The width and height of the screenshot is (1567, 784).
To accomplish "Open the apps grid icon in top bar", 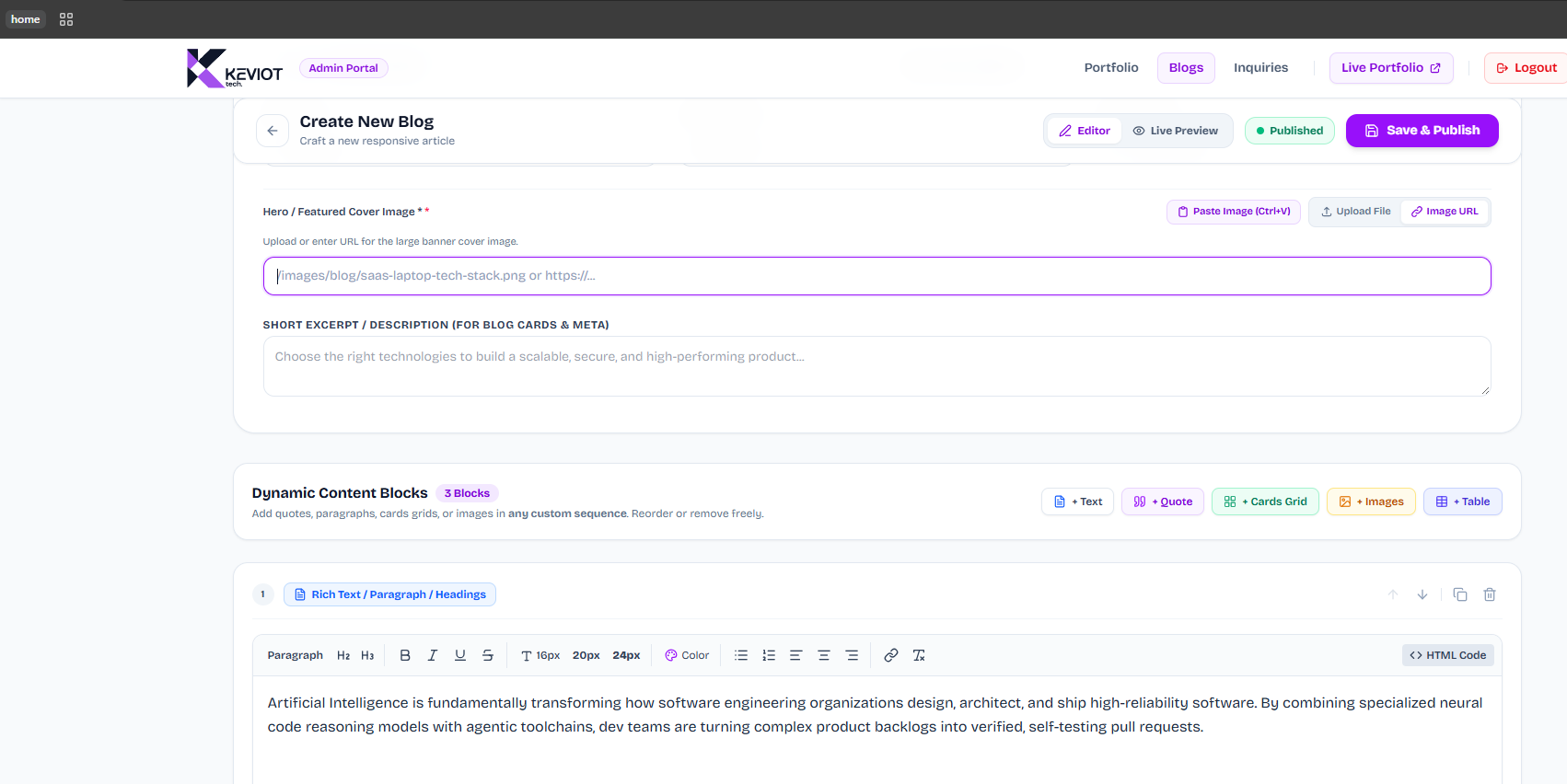I will (66, 19).
